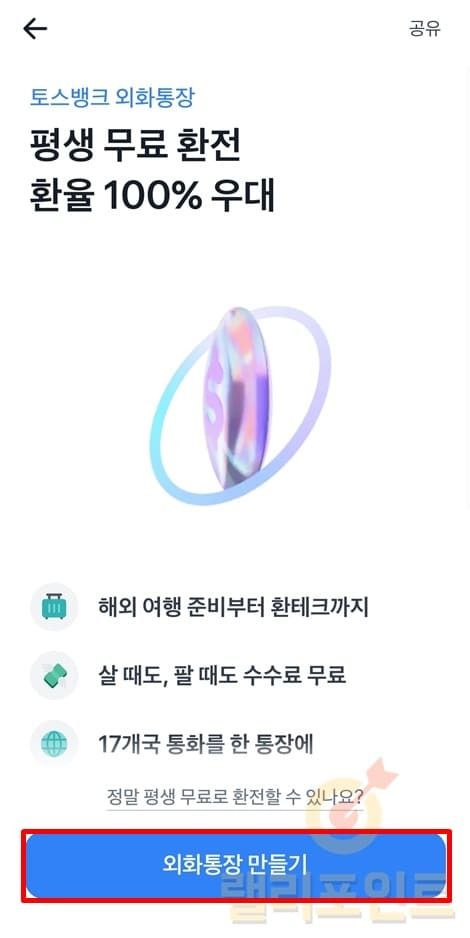Viewport: 470px width, 938px height.
Task: Tap the 평생 무료 환전 headline
Action: coord(135,147)
